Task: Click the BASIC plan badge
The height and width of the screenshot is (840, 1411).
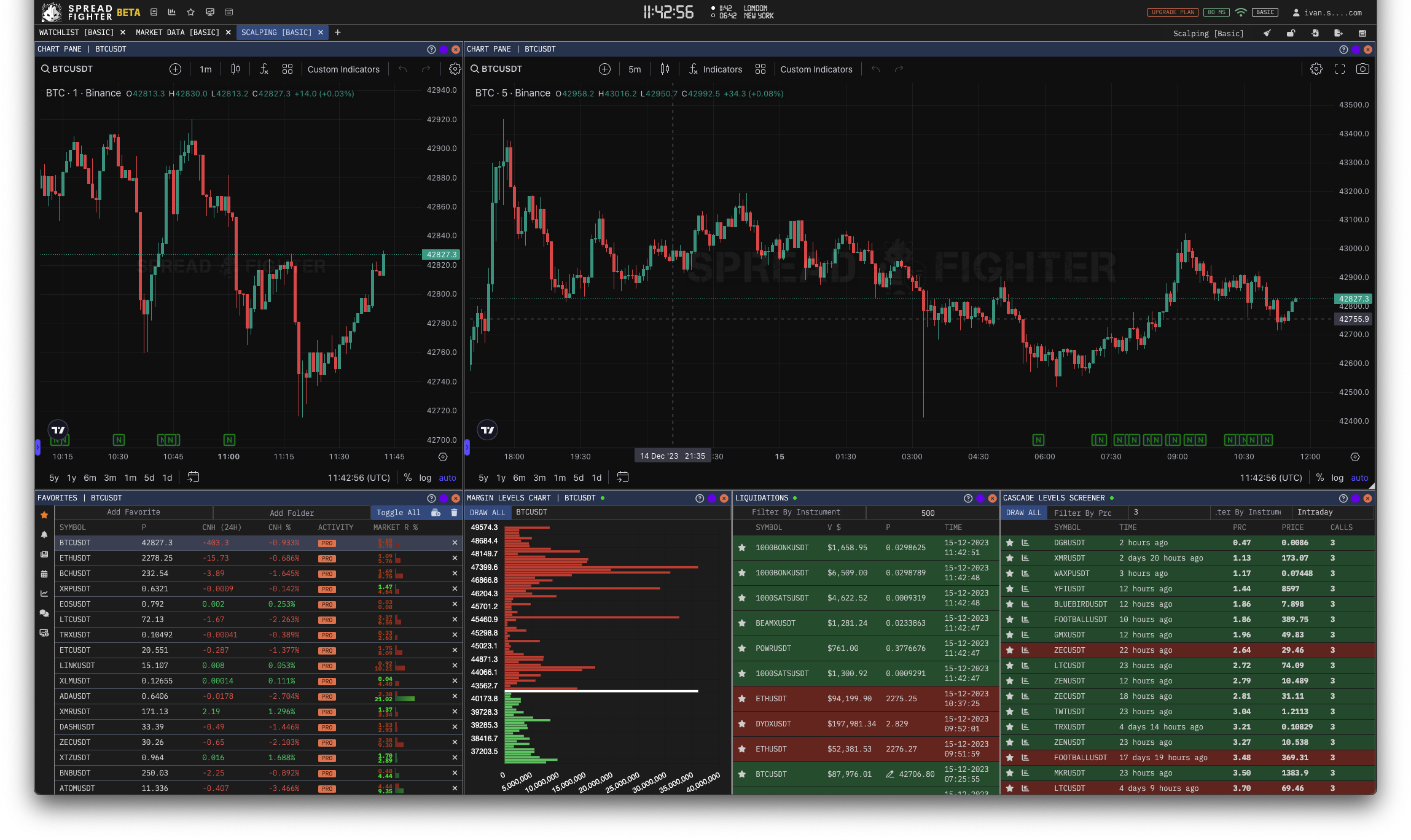Action: pos(1265,12)
